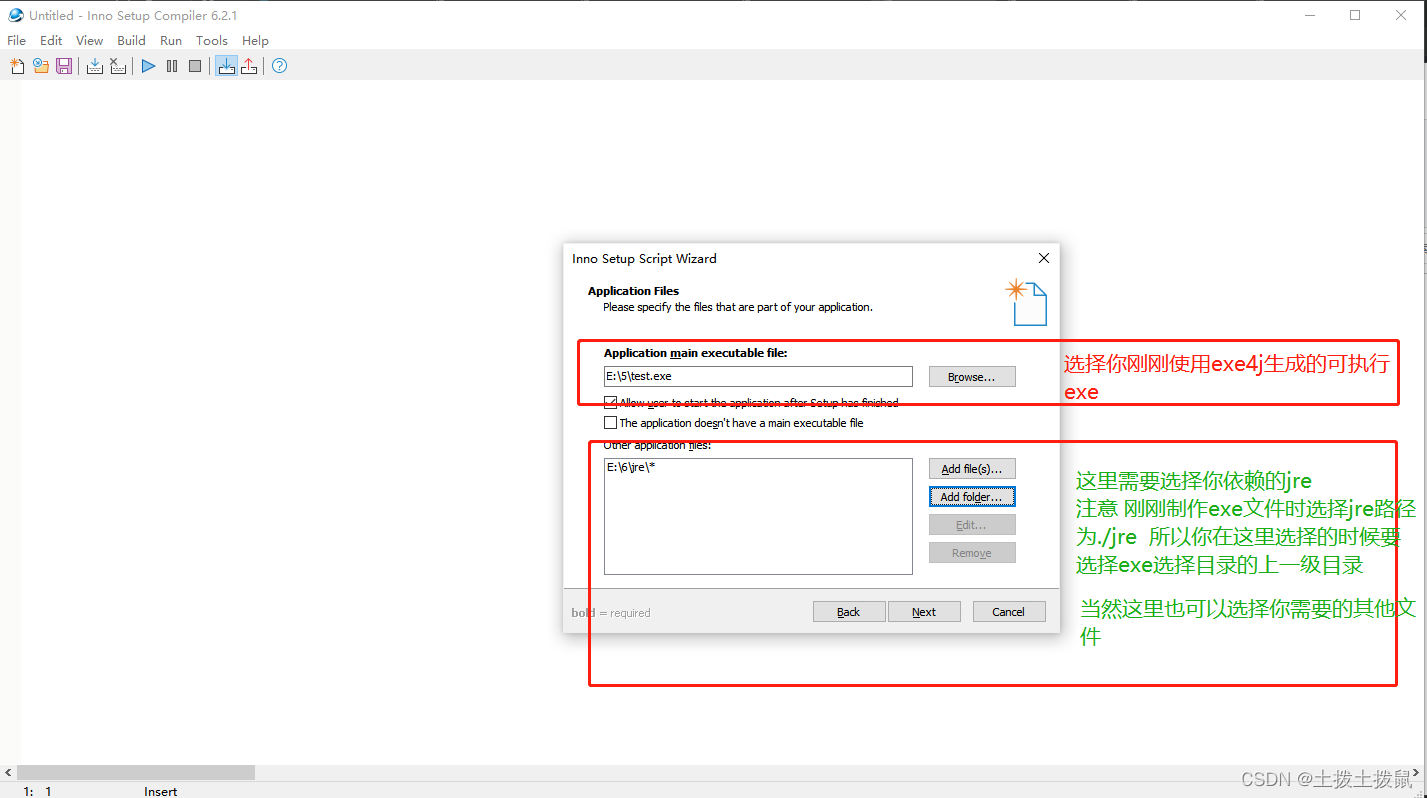The height and width of the screenshot is (798, 1427).
Task: Open the Edit menu
Action: pos(51,41)
